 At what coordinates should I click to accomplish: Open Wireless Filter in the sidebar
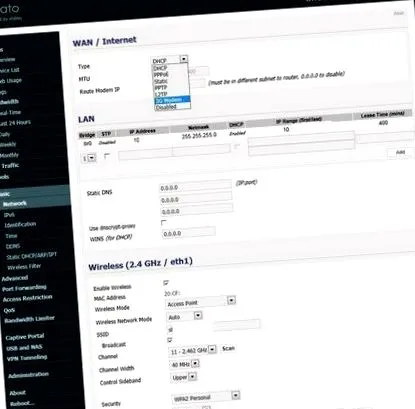click(x=24, y=267)
